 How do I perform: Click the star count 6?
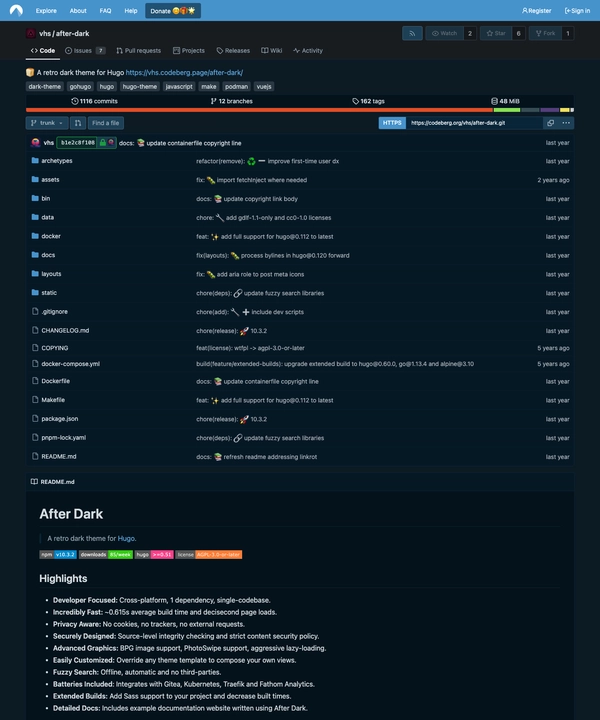(x=518, y=33)
